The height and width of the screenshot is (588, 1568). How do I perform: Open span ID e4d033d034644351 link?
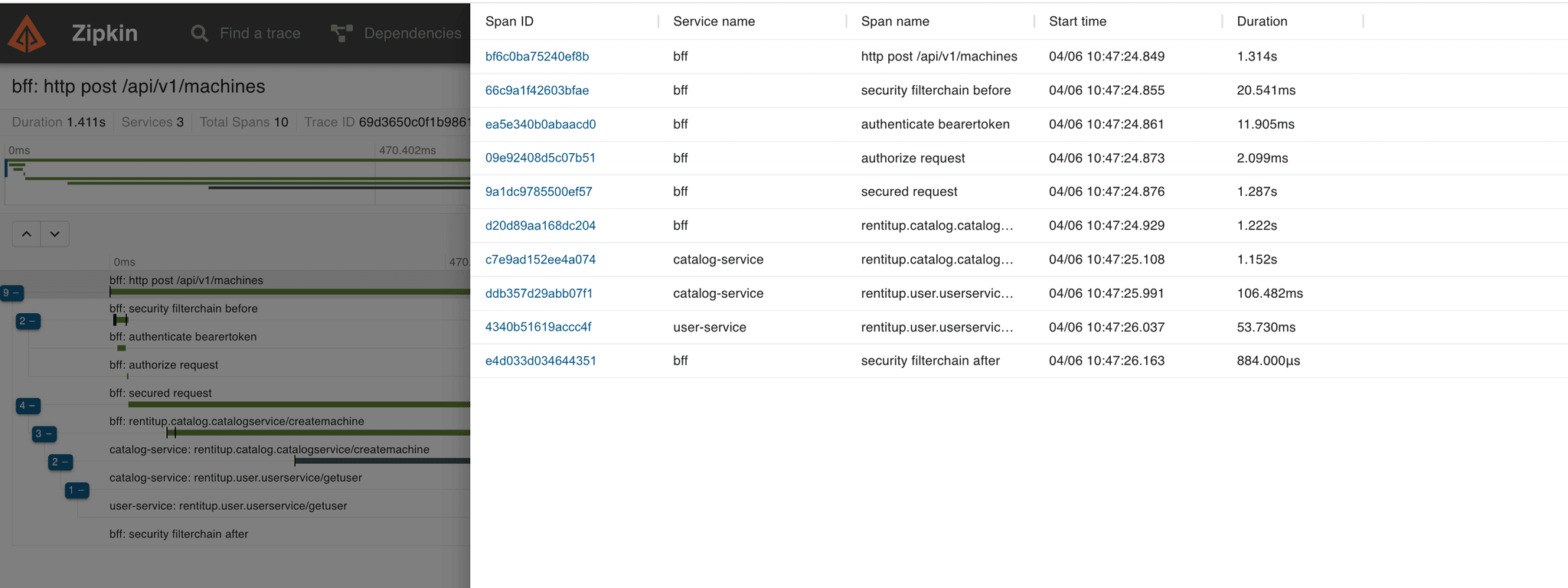[x=541, y=361]
